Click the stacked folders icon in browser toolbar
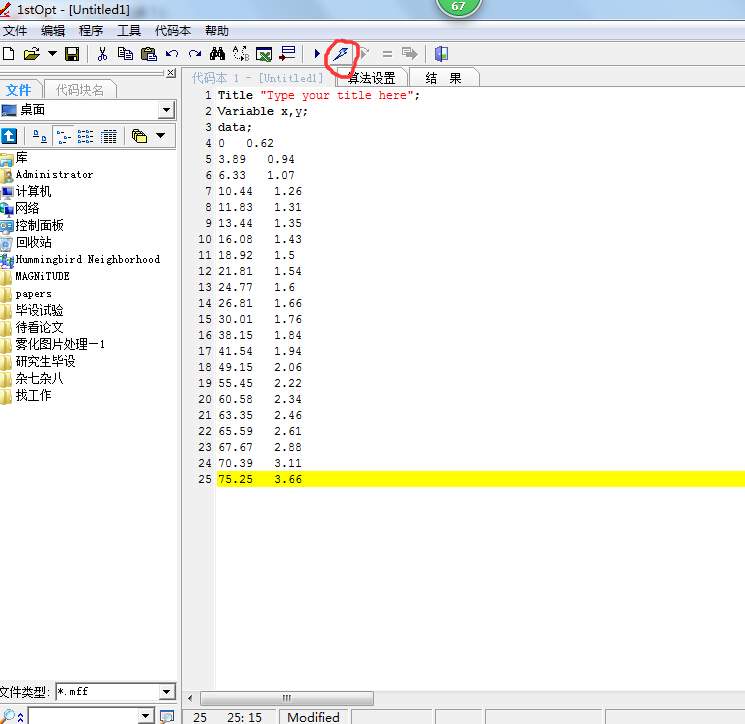This screenshot has width=745, height=724. click(x=139, y=137)
